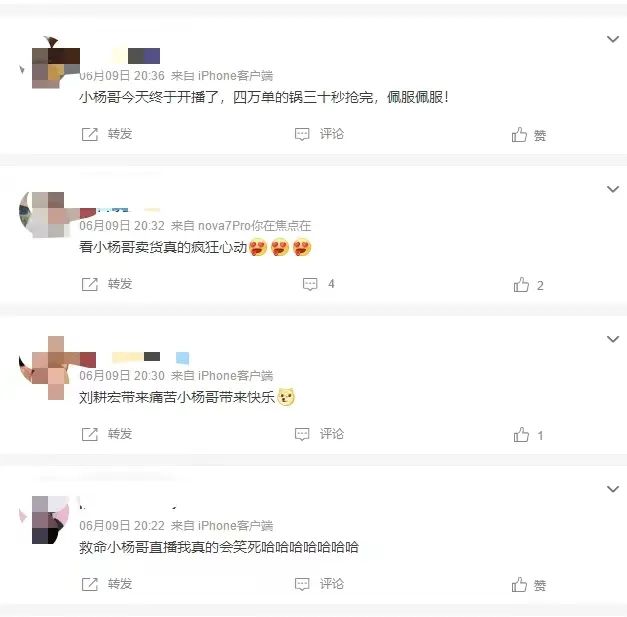Like the 刘耕宏 post with 1 like
Image resolution: width=627 pixels, height=617 pixels.
521,435
